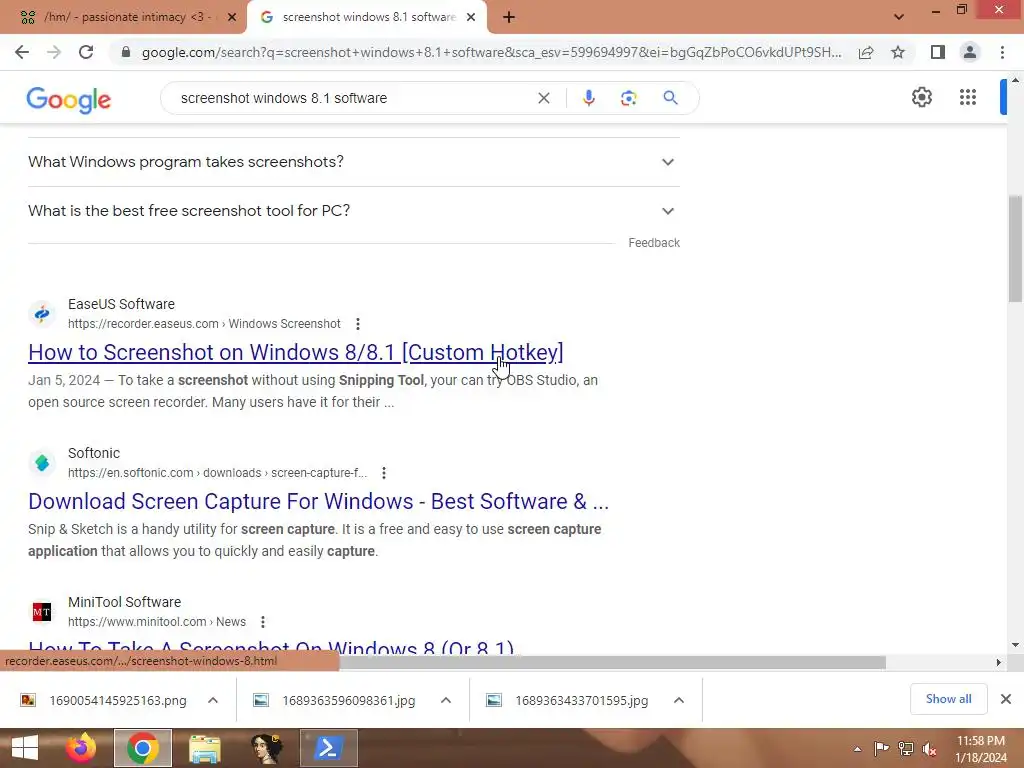Switch to '/hm/ - passionate intimacy' tab
The height and width of the screenshot is (768, 1024).
pyautogui.click(x=121, y=17)
